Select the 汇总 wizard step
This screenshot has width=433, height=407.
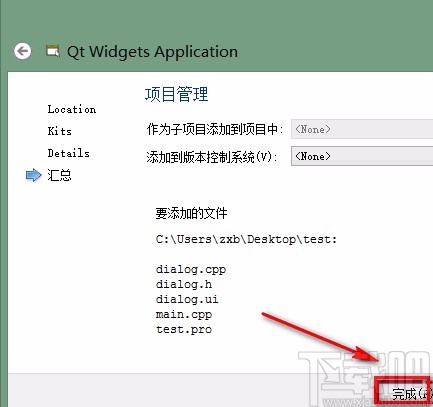coord(59,175)
